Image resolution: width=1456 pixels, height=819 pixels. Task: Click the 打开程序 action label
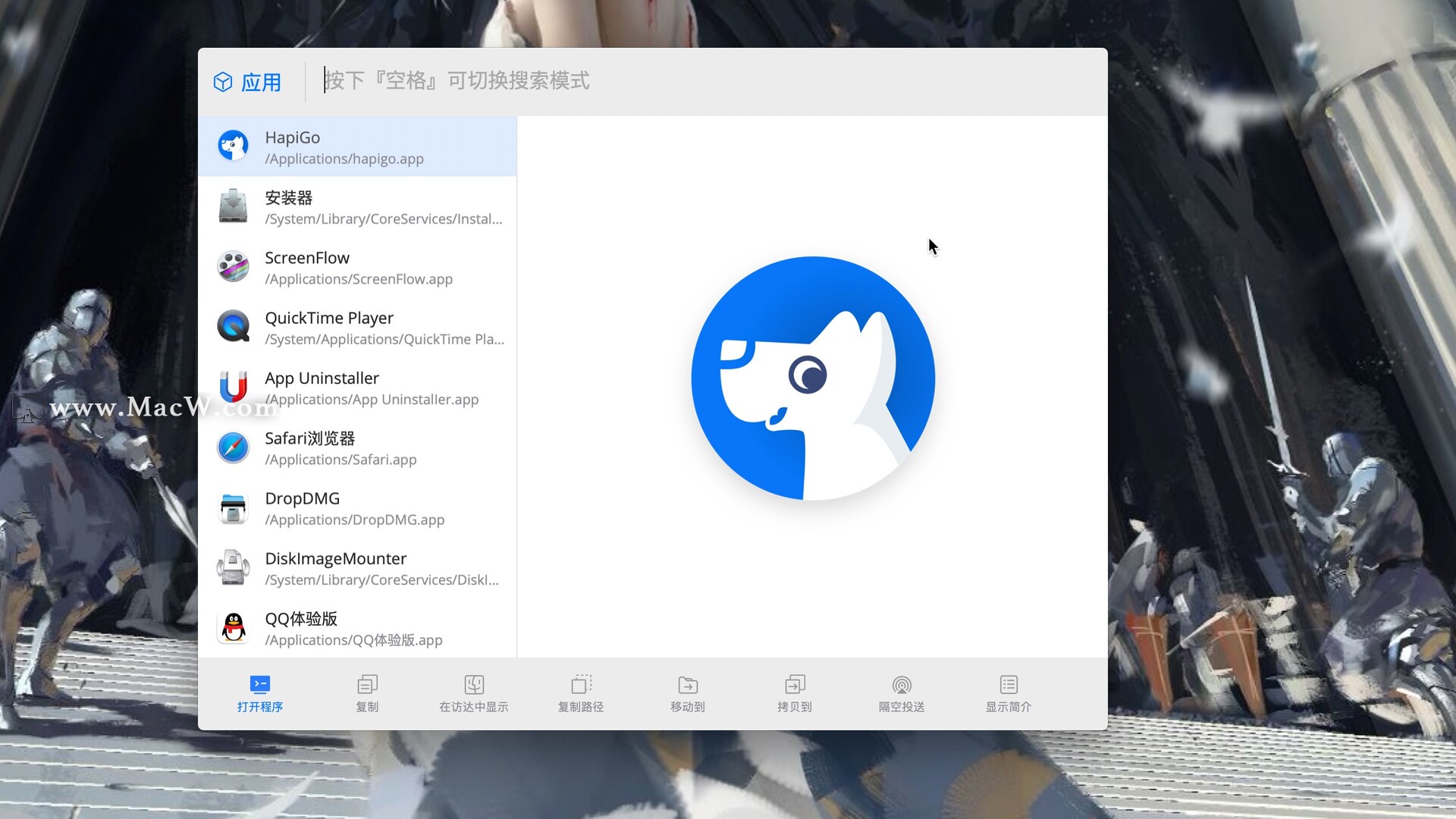259,707
